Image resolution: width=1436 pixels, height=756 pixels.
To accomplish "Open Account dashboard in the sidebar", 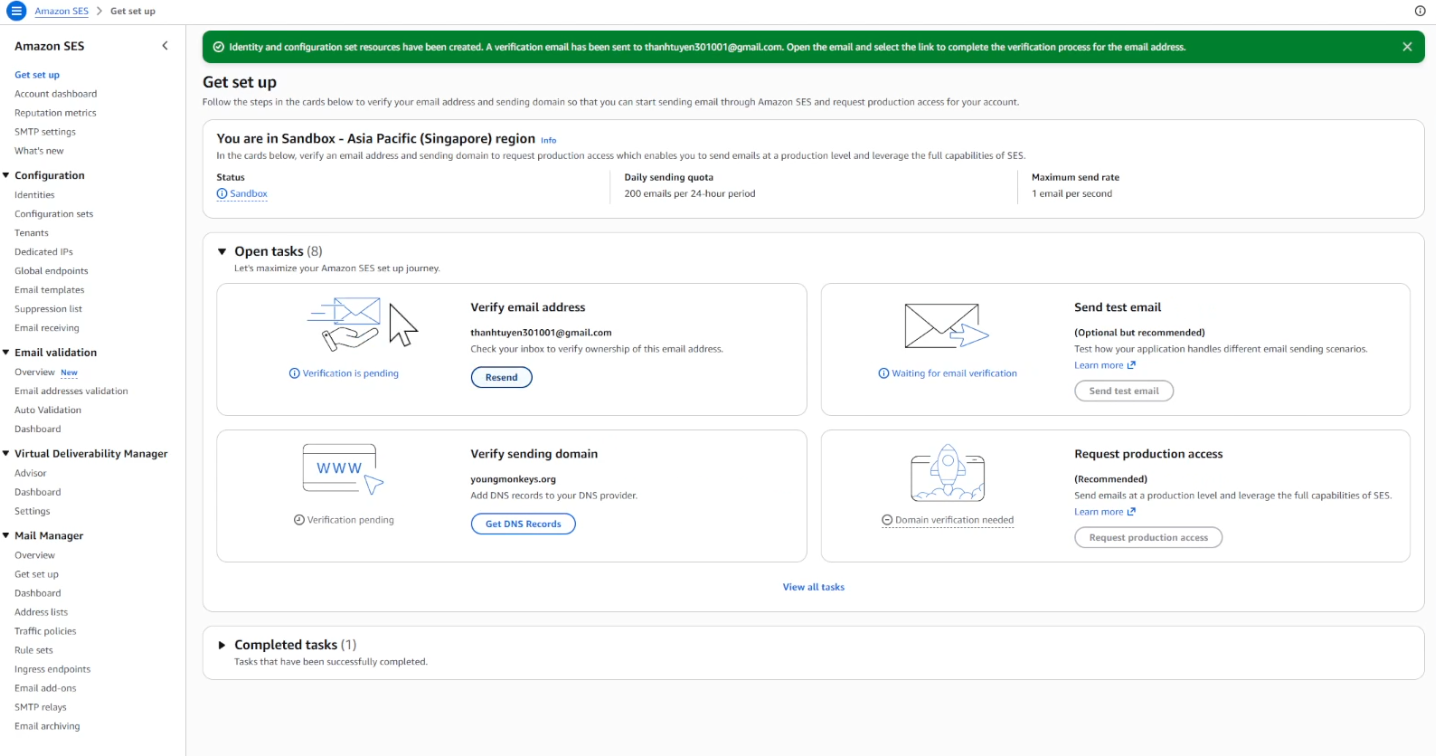I will 56,94.
